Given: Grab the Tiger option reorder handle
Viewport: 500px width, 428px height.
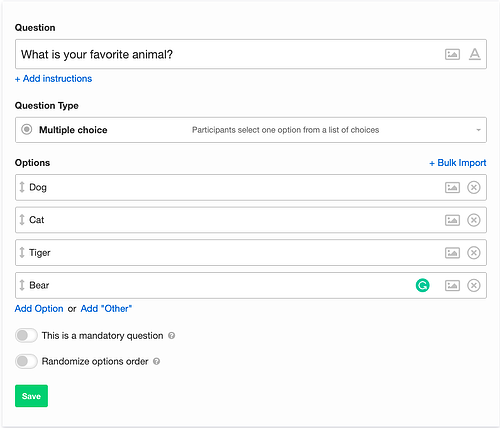Looking at the screenshot, I should point(22,252).
